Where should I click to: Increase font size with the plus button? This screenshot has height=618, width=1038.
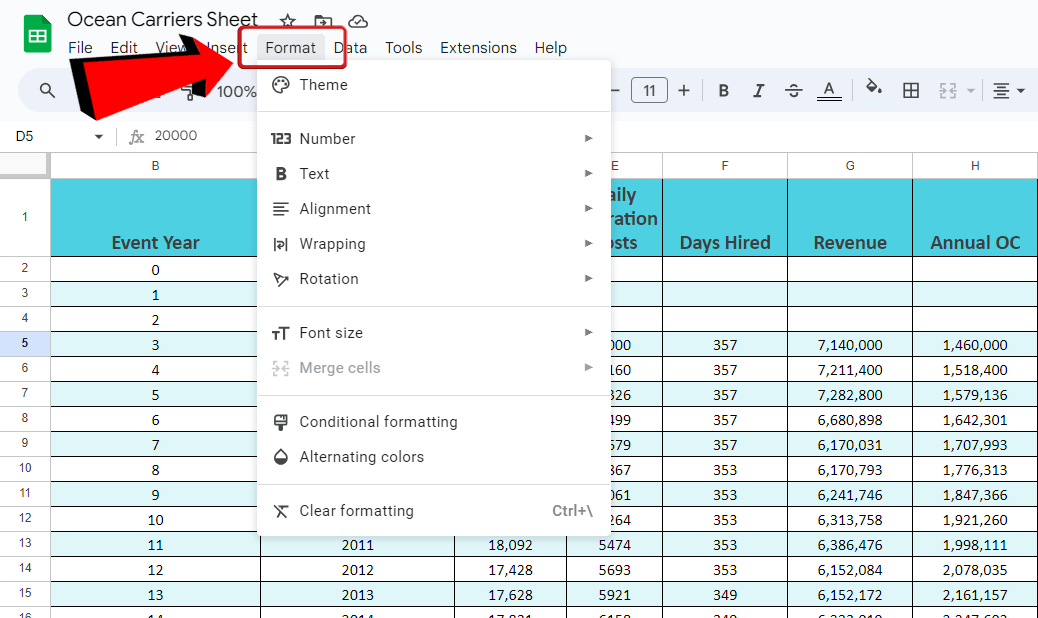tap(684, 90)
